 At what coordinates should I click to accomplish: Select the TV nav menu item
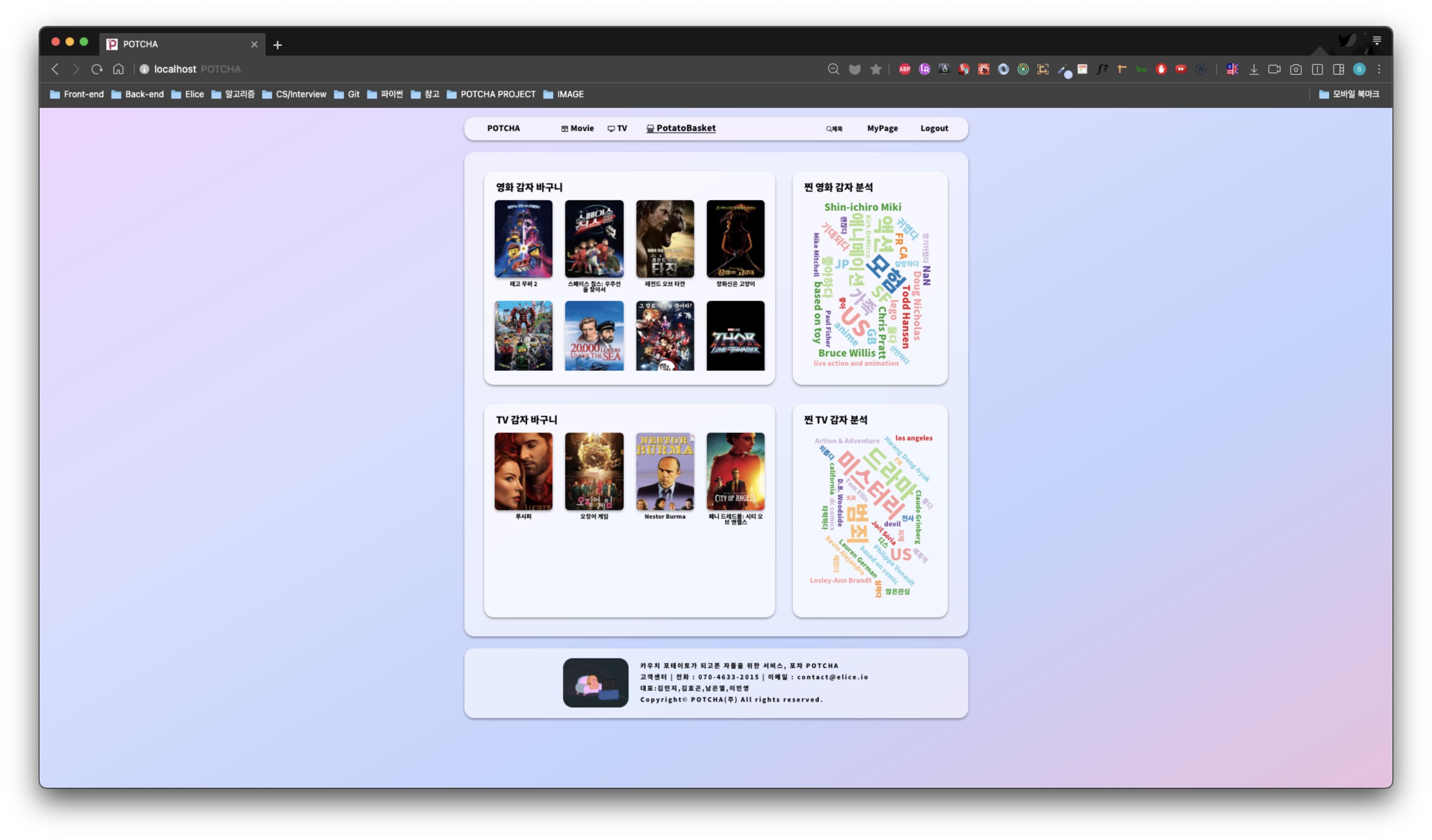(x=617, y=129)
